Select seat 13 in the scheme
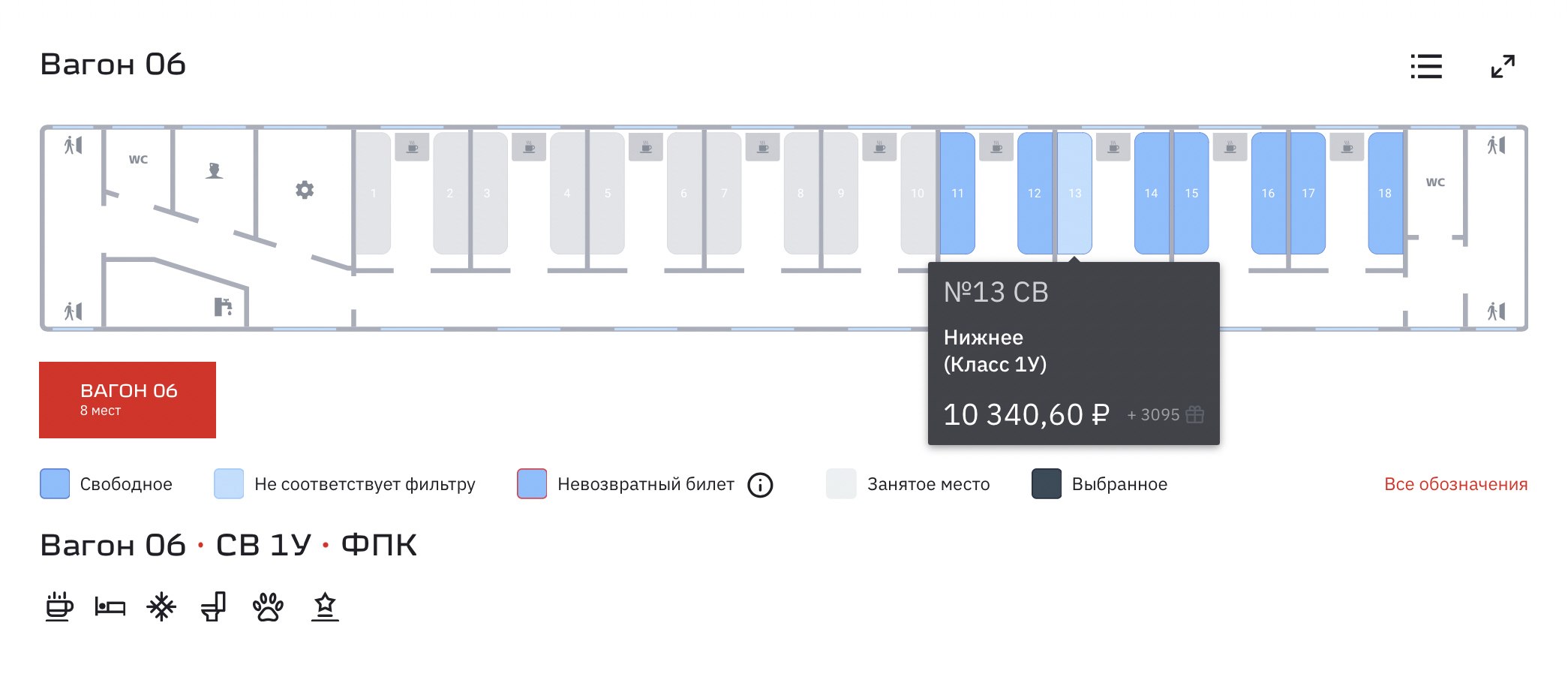Image resolution: width=1568 pixels, height=683 pixels. coord(1074,193)
